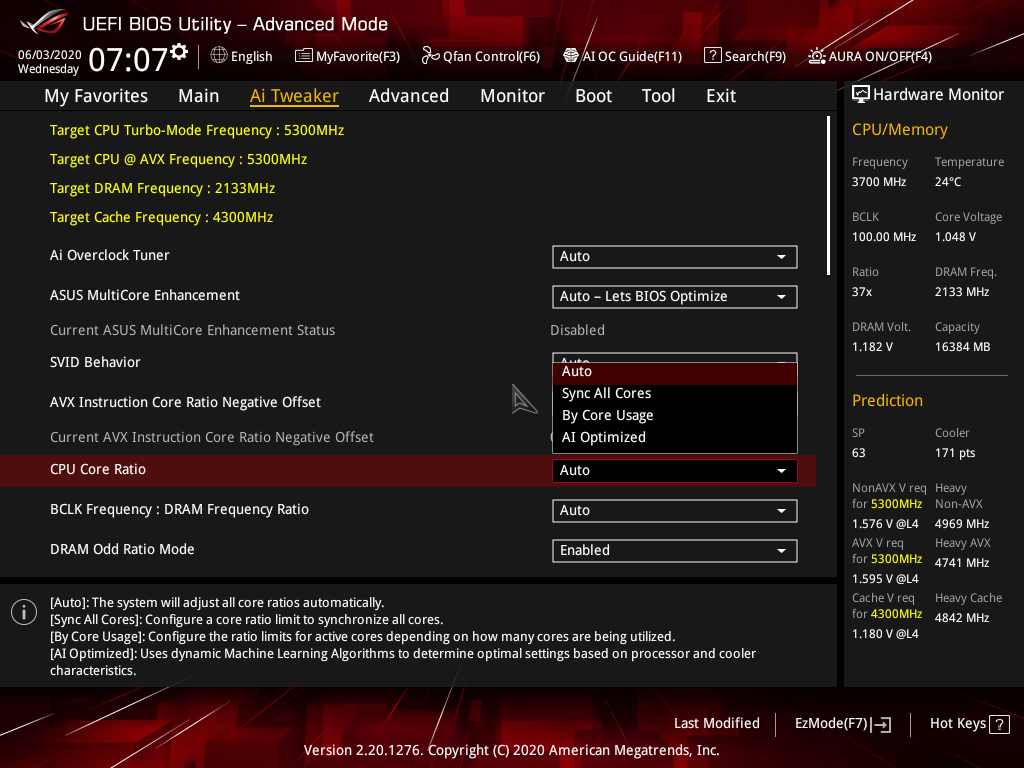Click the Last Modified button

[x=716, y=723]
